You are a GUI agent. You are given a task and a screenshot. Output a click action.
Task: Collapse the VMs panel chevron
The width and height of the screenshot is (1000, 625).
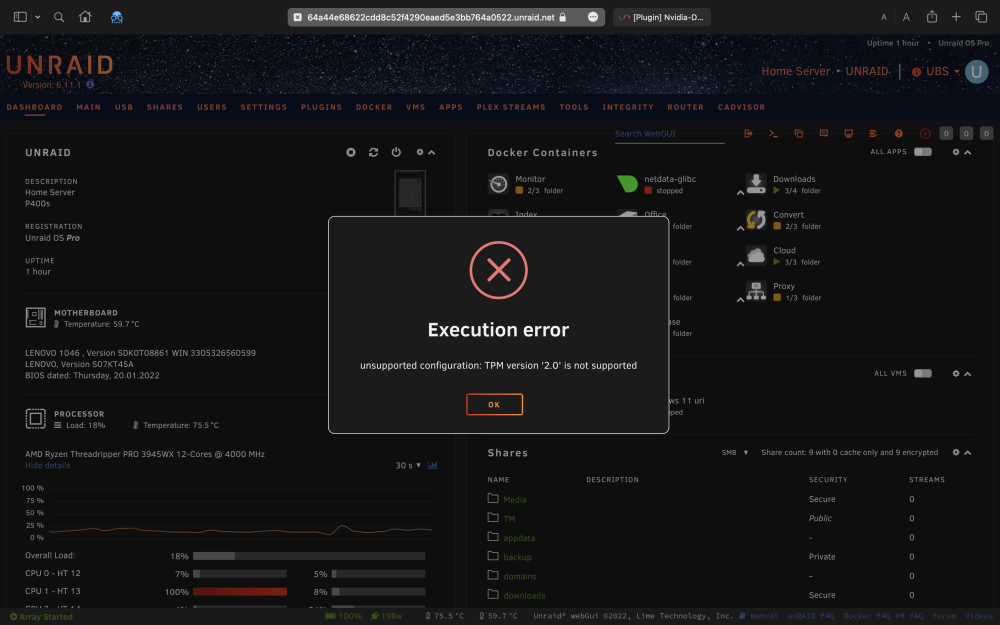pyautogui.click(x=967, y=374)
